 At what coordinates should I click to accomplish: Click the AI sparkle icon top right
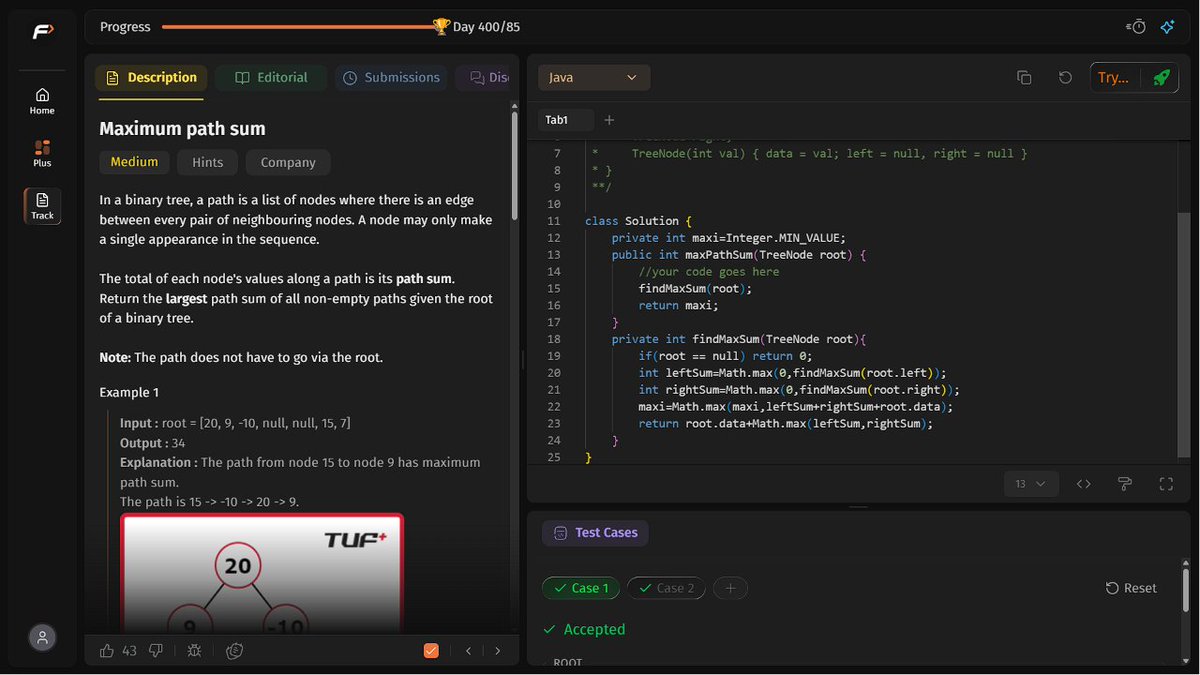click(1167, 27)
